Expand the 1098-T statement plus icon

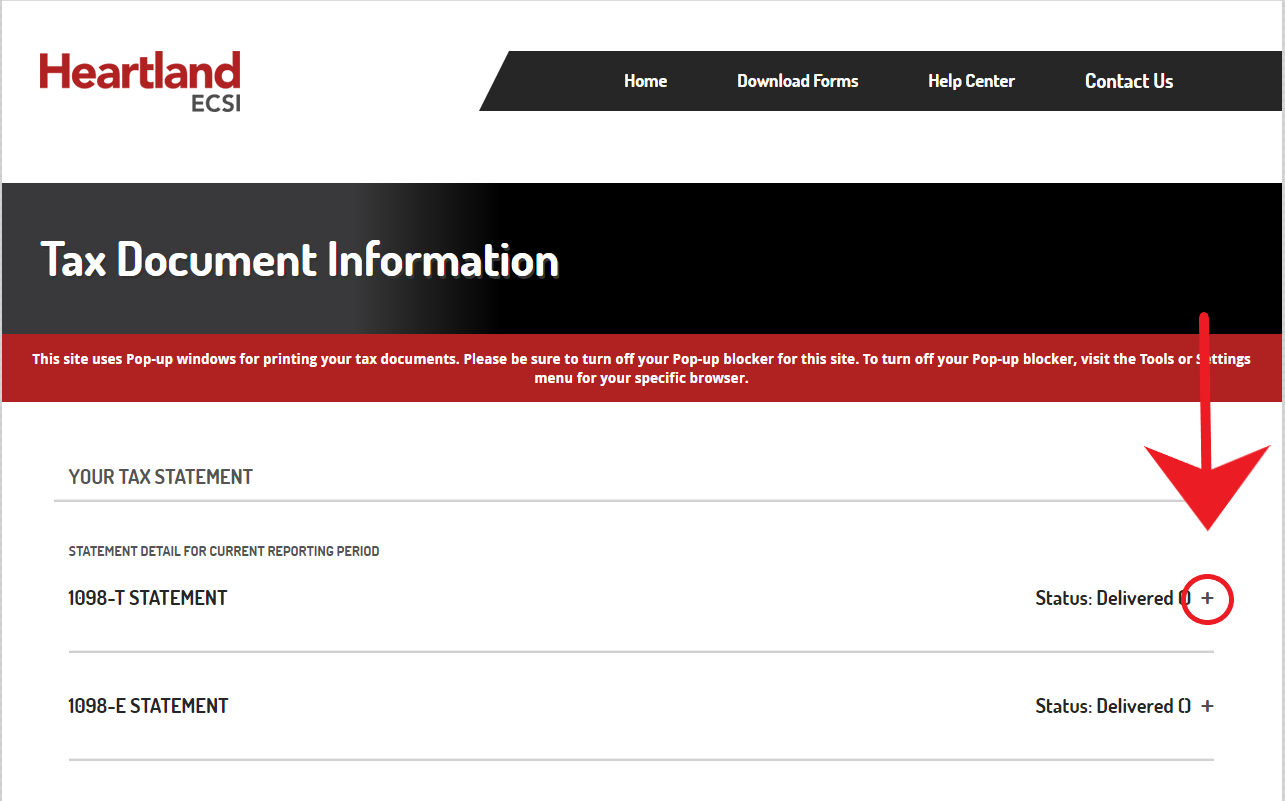1207,598
